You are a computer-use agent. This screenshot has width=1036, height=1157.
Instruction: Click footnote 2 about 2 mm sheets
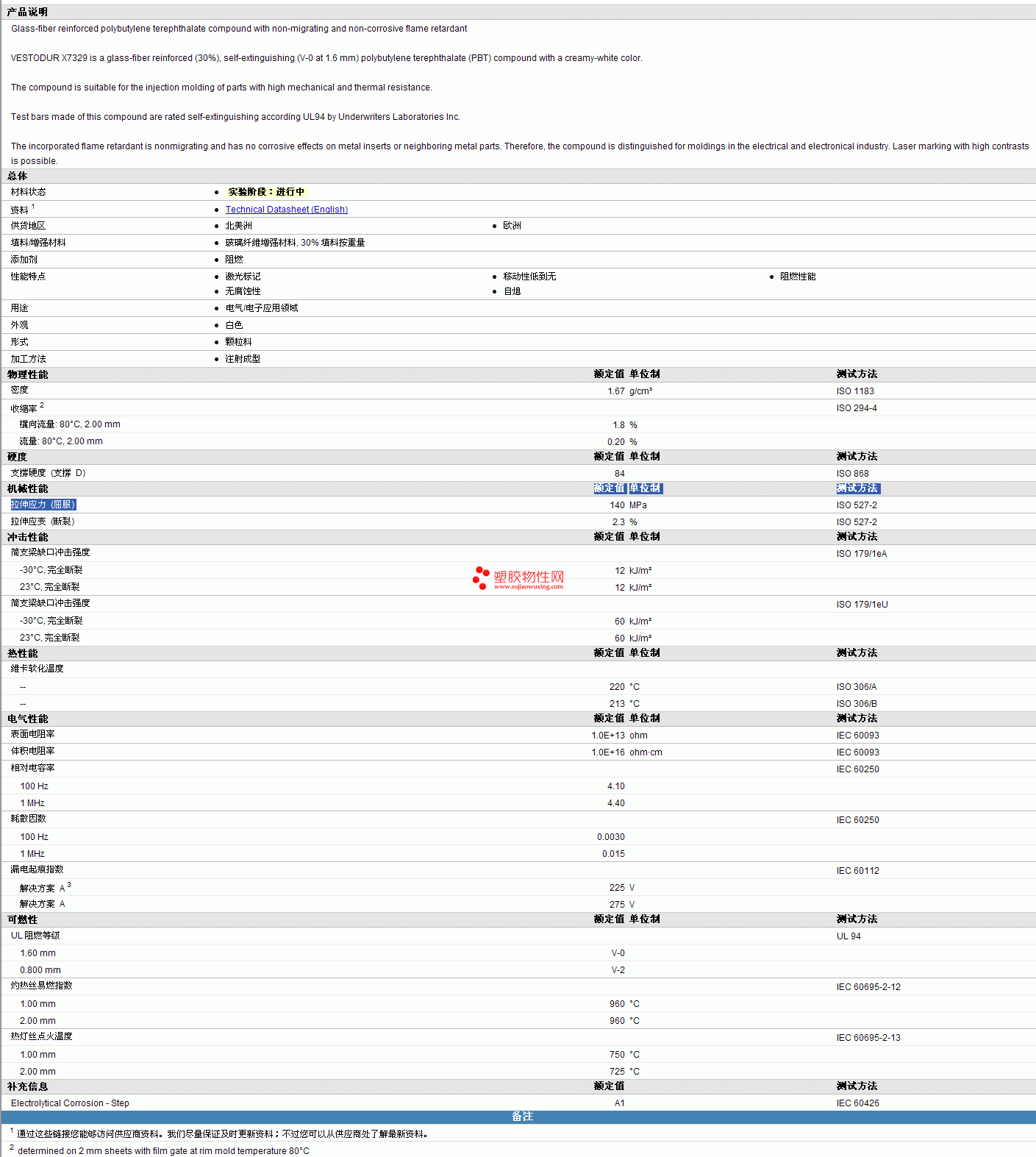(x=160, y=1150)
